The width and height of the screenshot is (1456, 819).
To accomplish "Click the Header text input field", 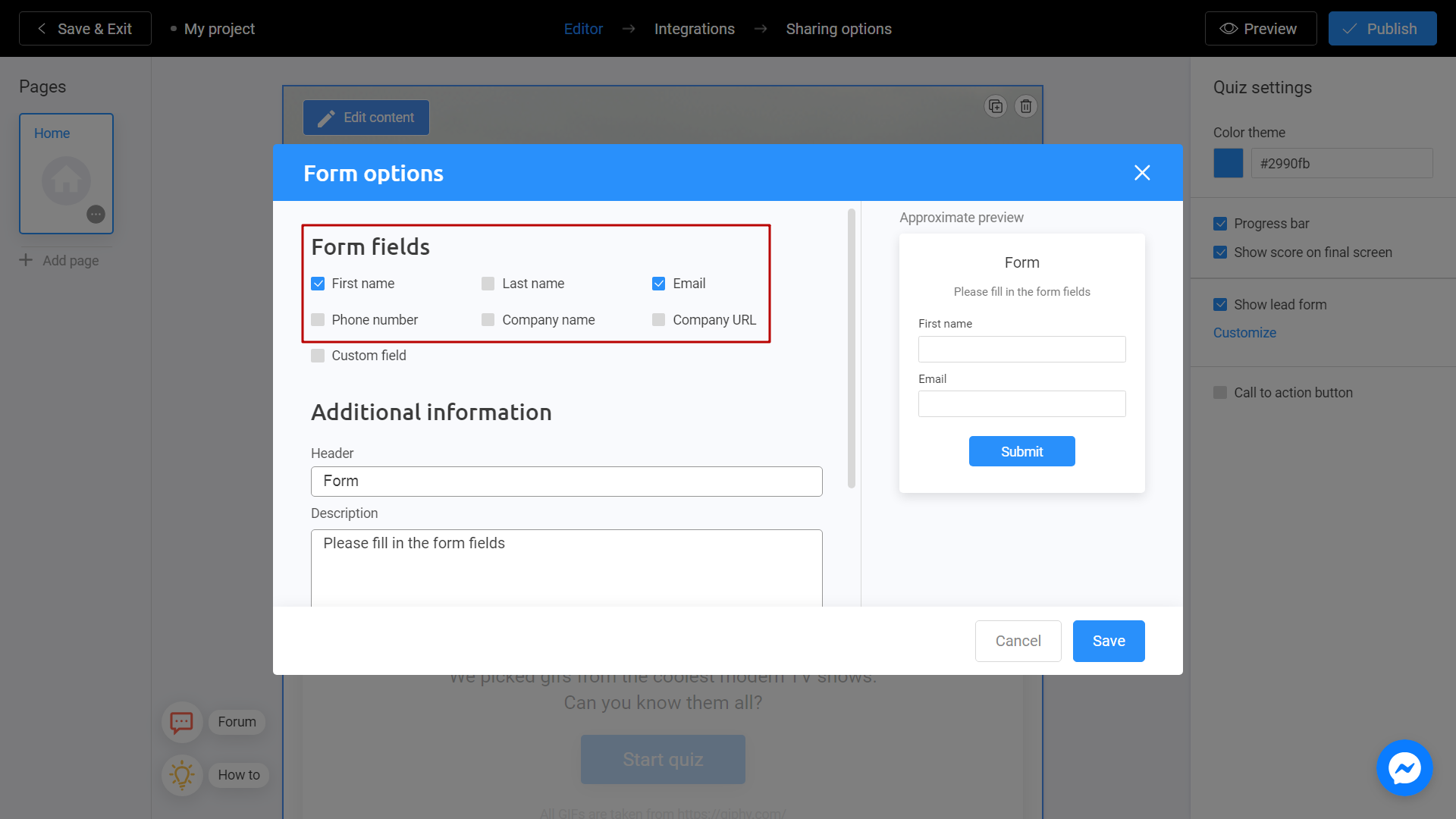I will tap(566, 481).
